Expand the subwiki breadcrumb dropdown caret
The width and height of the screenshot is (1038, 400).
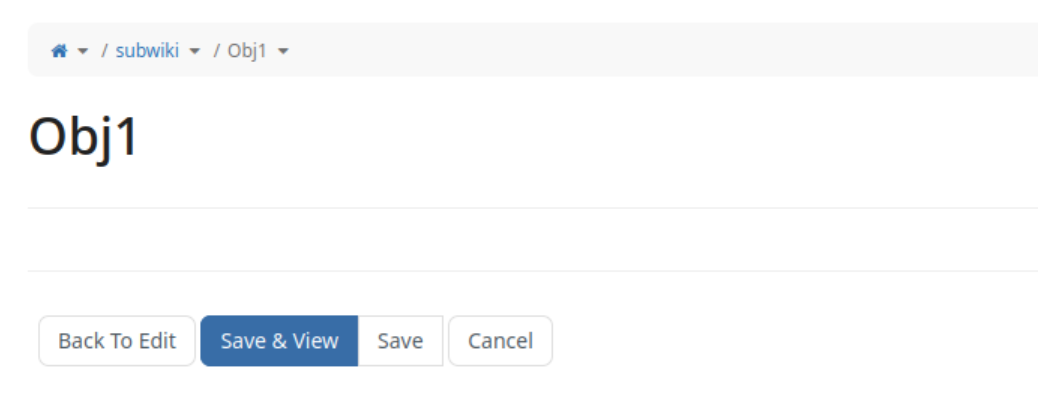tap(195, 51)
